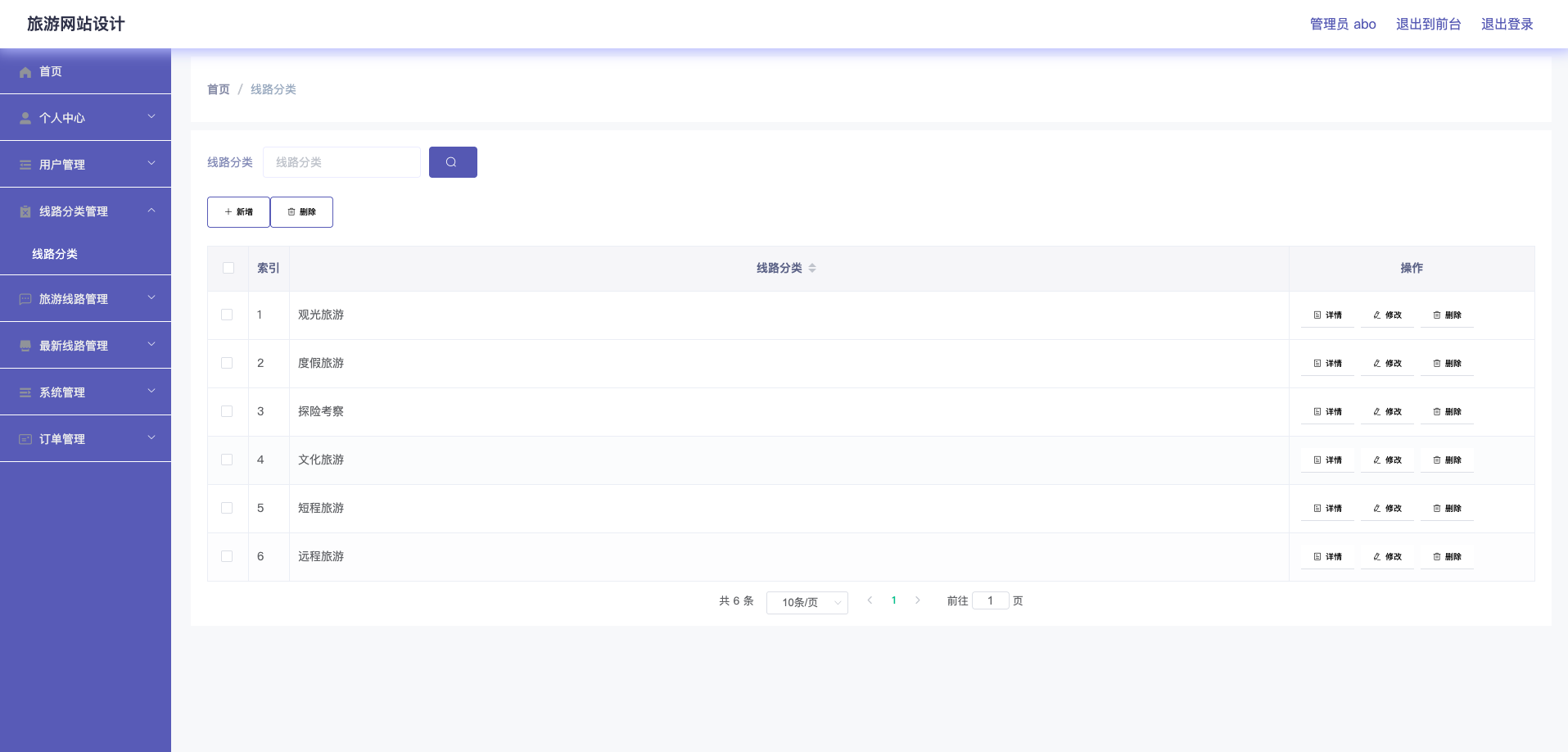Open the 订单管理 menu item
This screenshot has height=752, width=1568.
(x=85, y=439)
